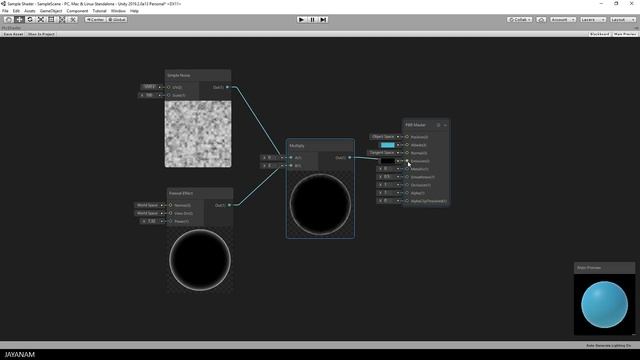
Task: Open the Window menu
Action: pos(118,11)
